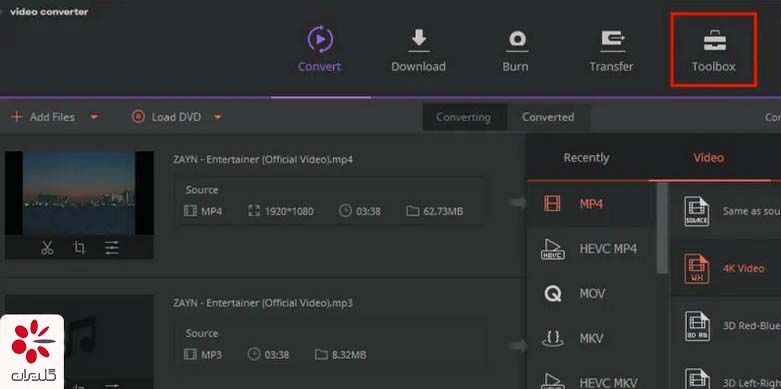Select the MP4 format
Screen dimensions: 781x389
592,203
